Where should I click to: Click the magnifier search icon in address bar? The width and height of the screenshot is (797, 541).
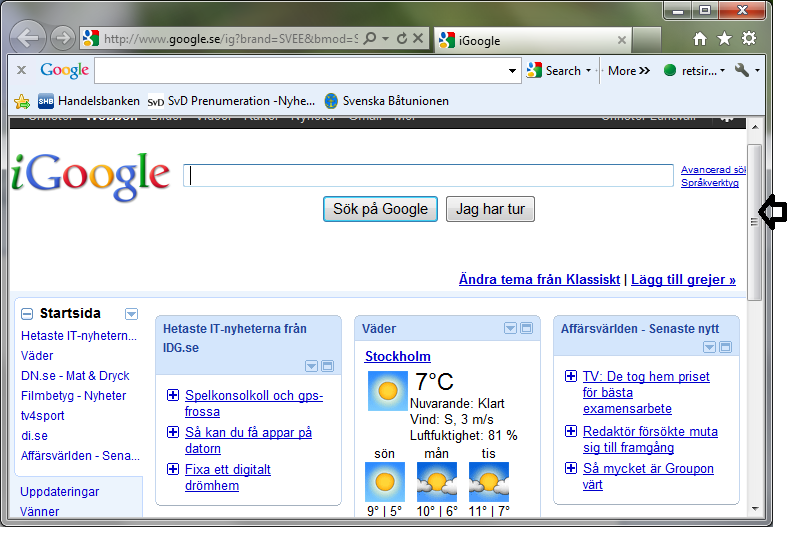click(371, 39)
